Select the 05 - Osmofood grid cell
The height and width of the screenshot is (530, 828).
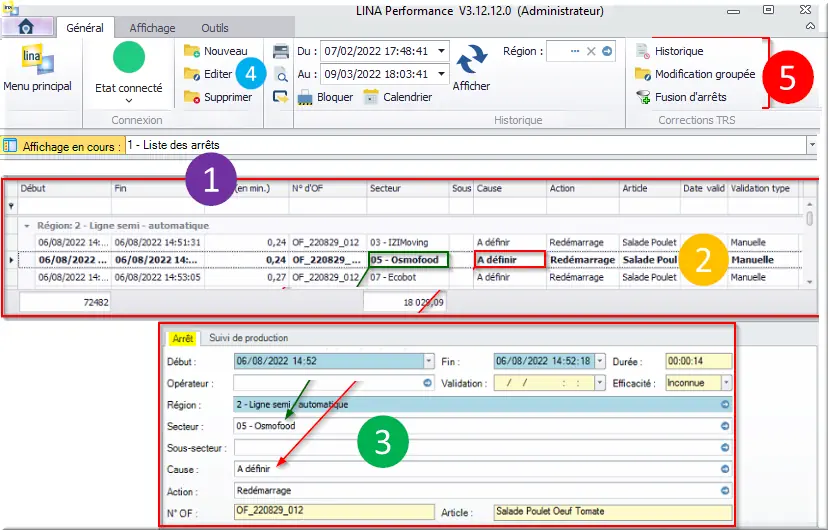tap(408, 260)
